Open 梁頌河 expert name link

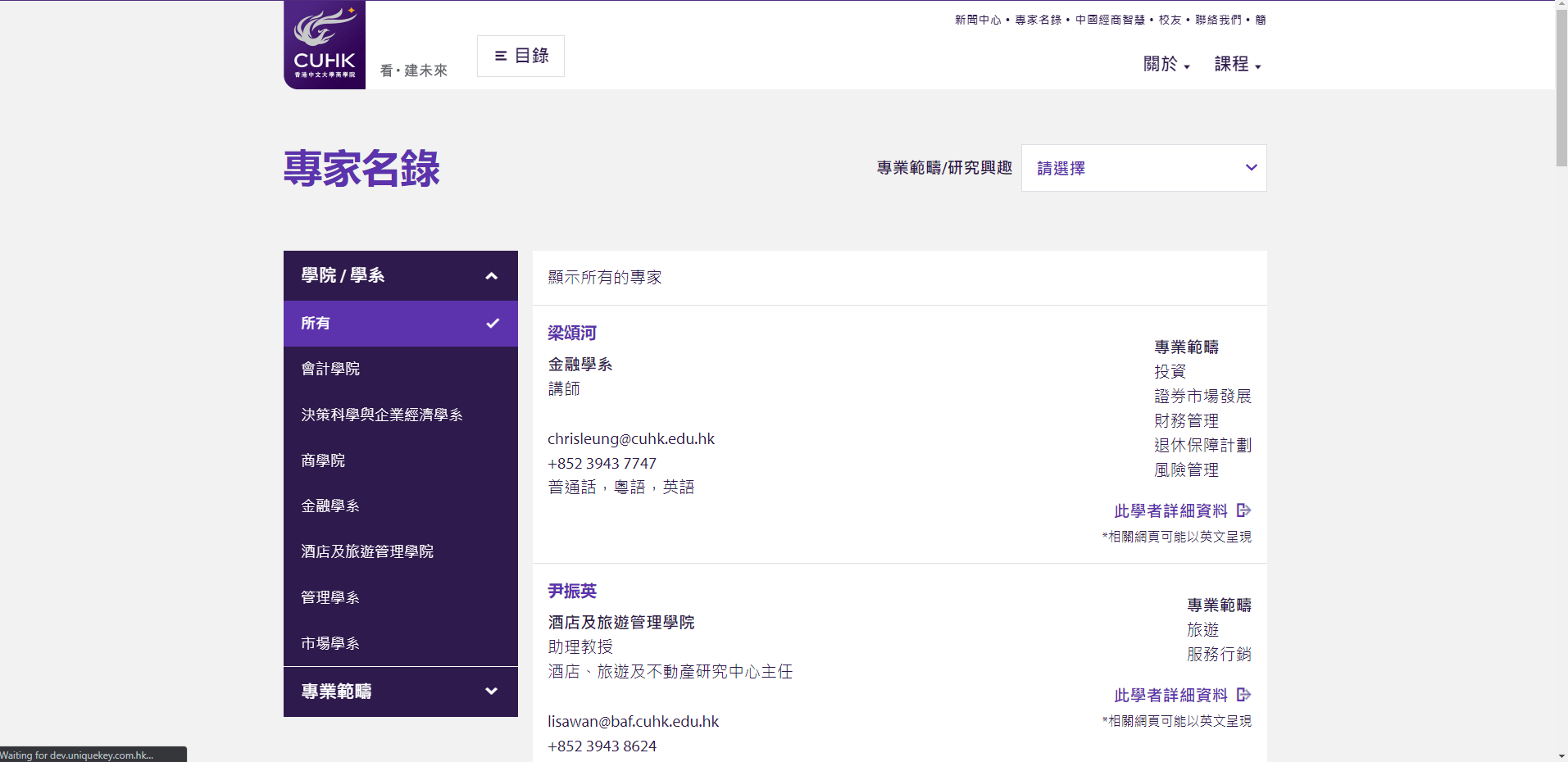click(x=572, y=333)
